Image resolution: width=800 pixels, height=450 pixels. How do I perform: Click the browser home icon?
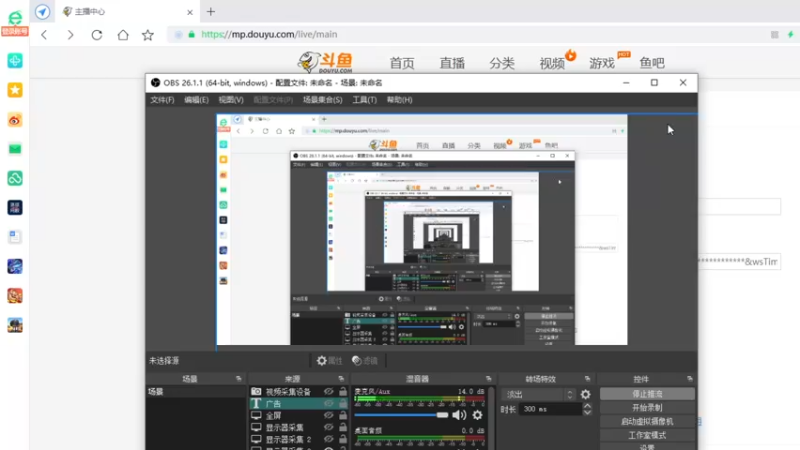(123, 35)
